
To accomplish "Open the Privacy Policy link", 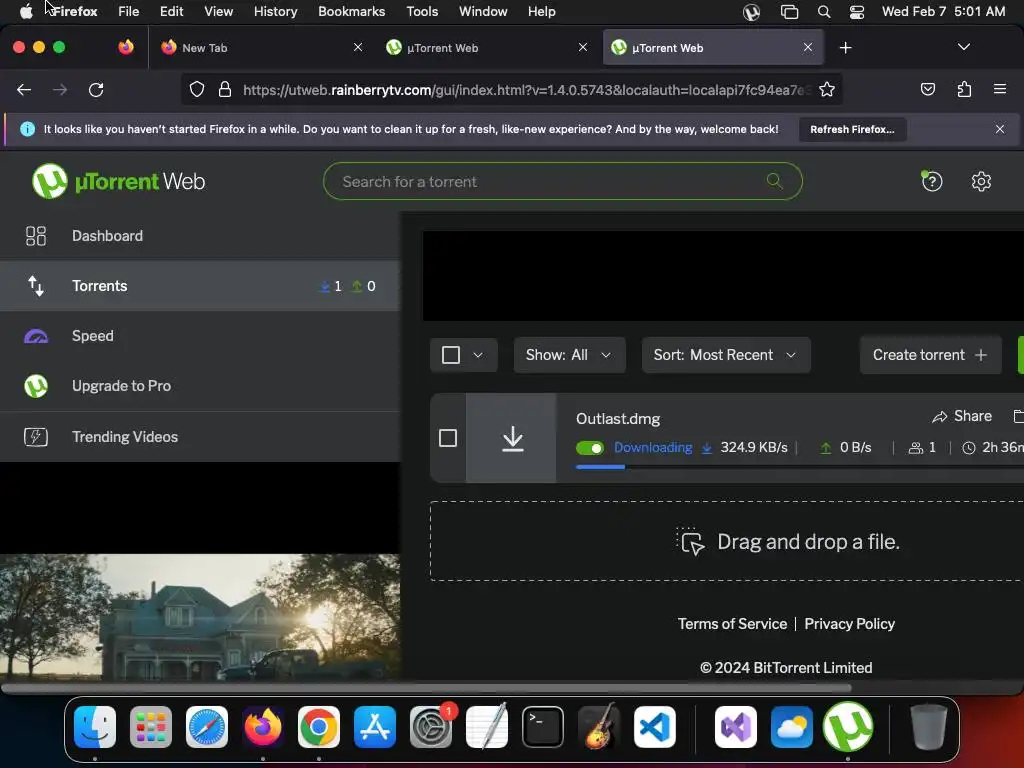I will coord(850,624).
